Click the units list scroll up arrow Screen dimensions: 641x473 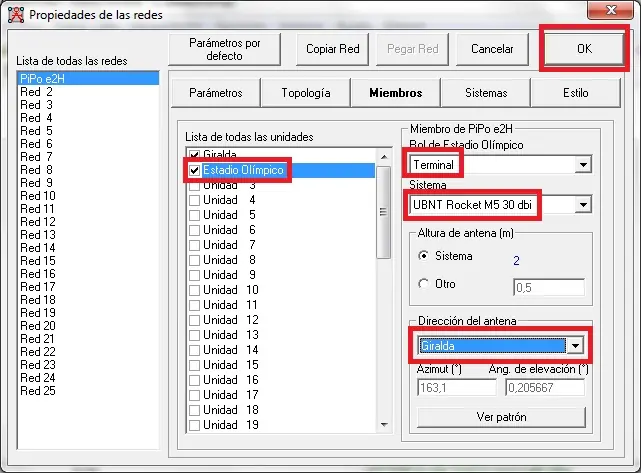tap(383, 157)
